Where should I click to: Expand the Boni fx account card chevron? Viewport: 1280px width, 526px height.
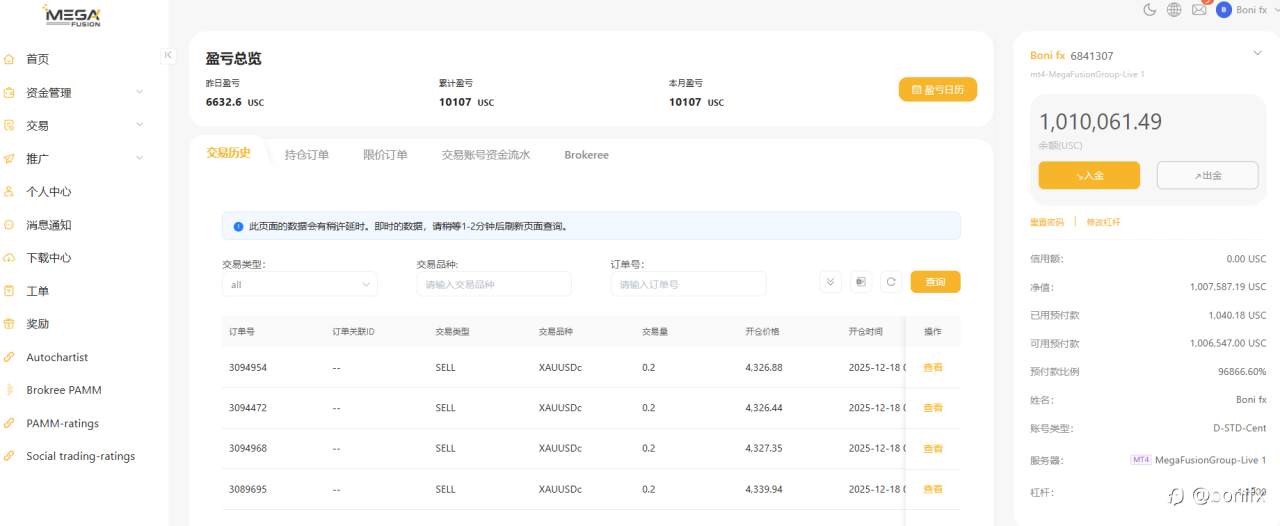[x=1257, y=53]
